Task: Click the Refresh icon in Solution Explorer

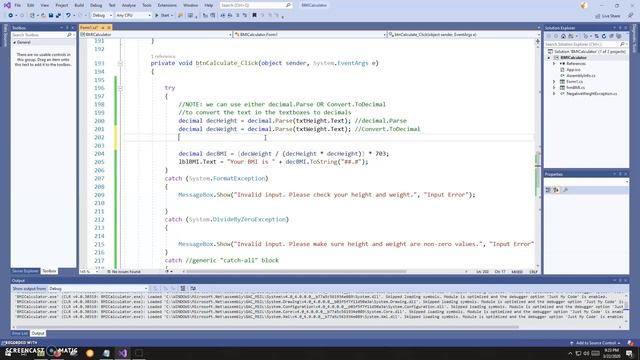Action: coord(604,36)
